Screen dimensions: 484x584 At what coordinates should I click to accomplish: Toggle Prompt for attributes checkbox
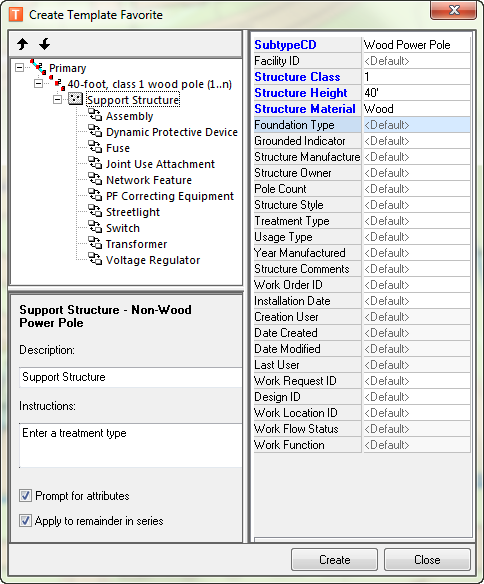coord(25,496)
